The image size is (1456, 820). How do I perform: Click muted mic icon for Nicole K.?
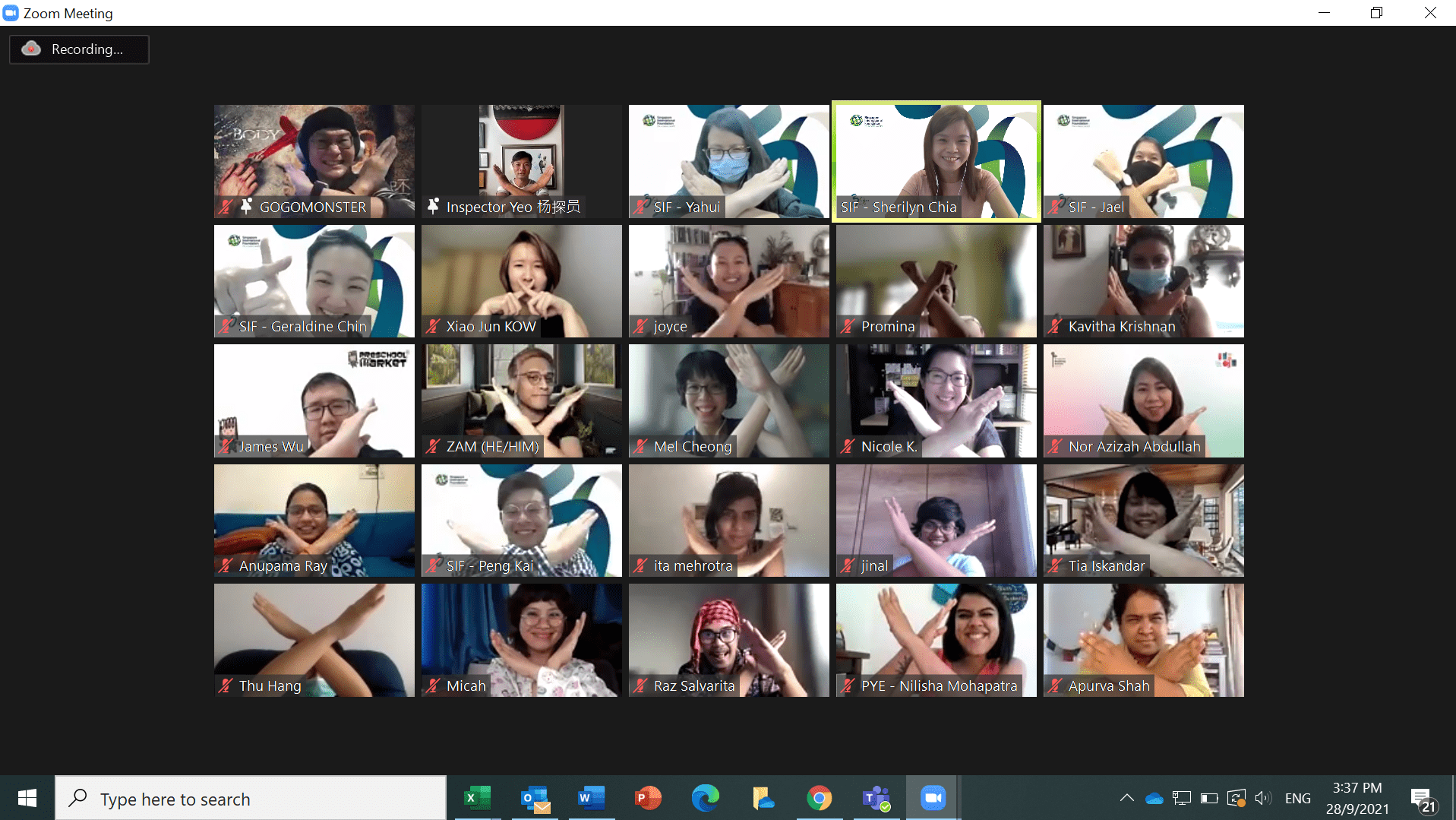(848, 446)
